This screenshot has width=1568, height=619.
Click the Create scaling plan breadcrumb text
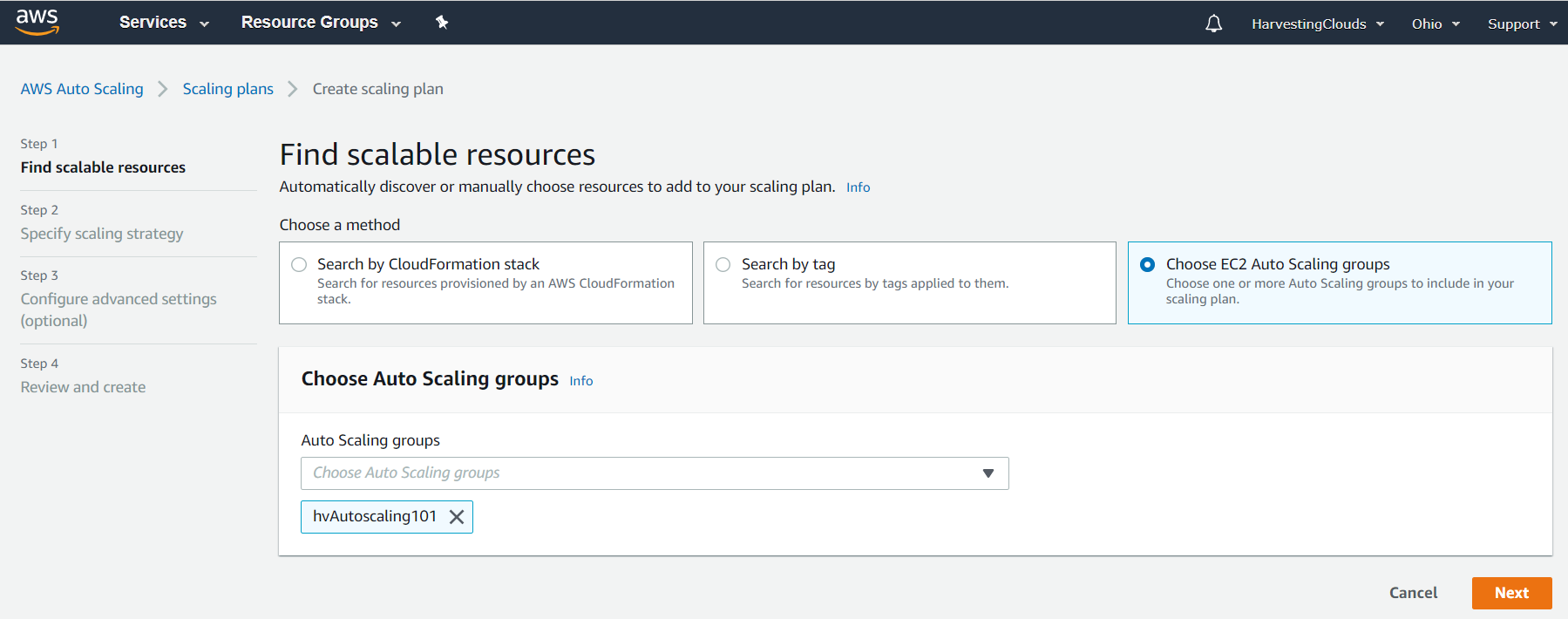(x=377, y=89)
